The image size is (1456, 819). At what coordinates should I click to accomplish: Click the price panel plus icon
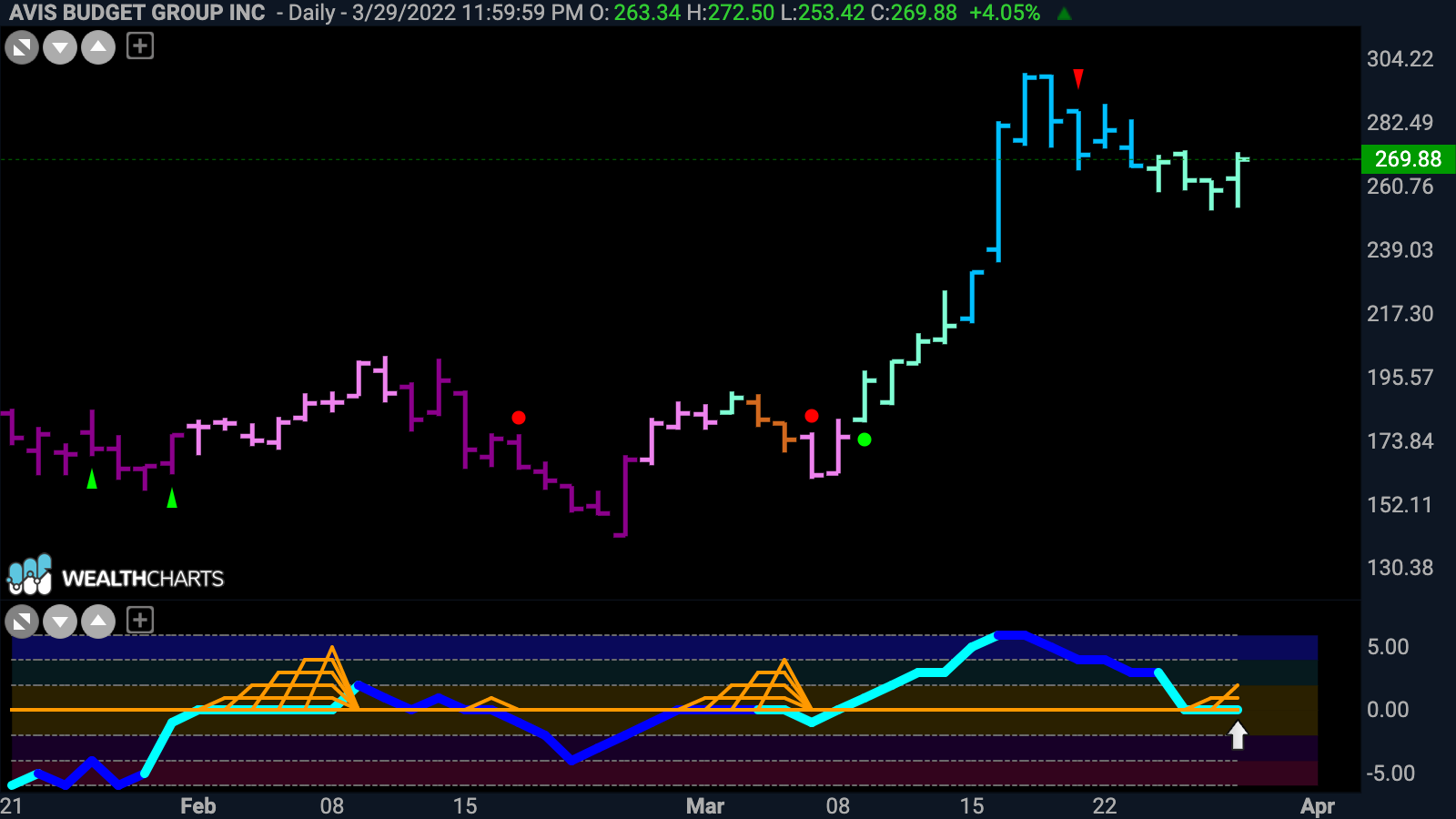coord(140,45)
